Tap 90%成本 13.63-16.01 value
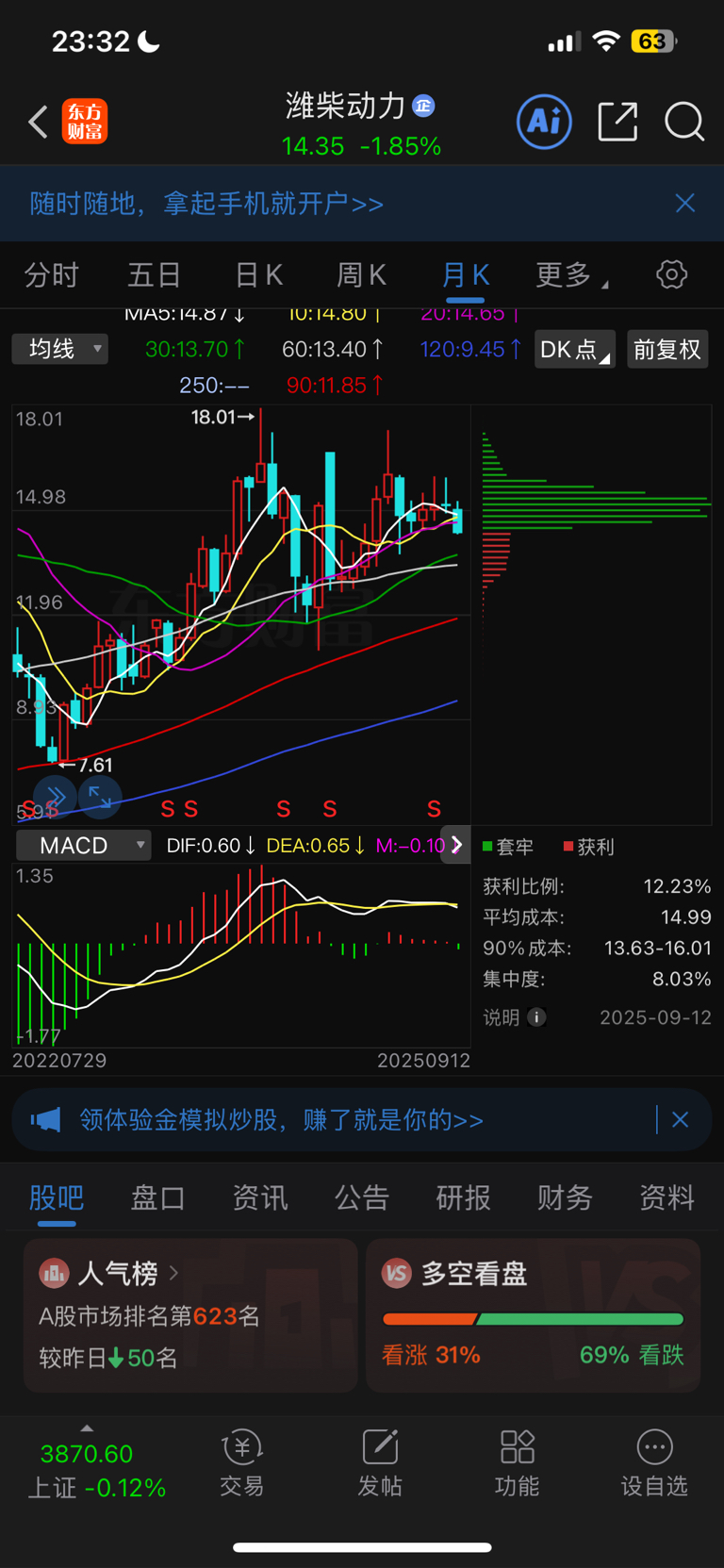Screen dimensions: 724x1568 [x=658, y=949]
